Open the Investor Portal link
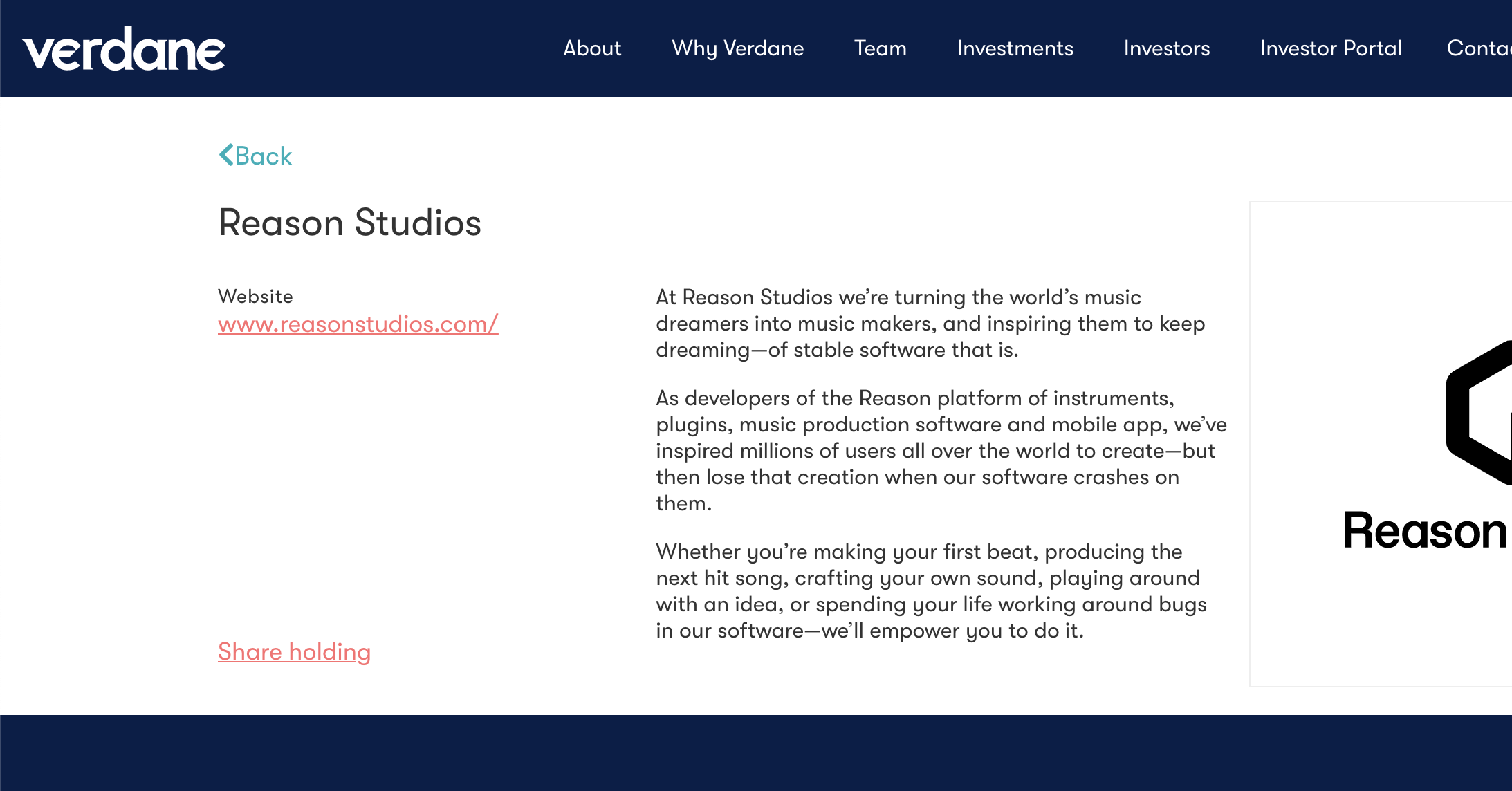Viewport: 1512px width, 791px height. point(1331,48)
